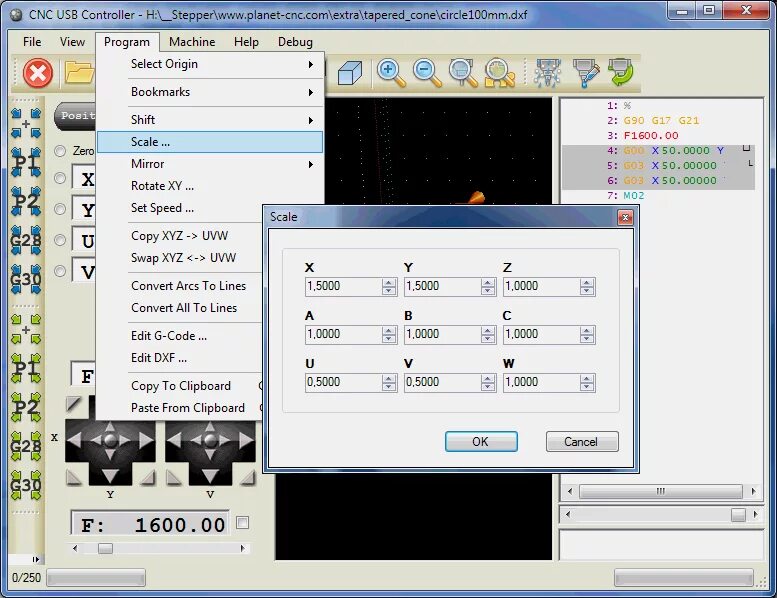Click the blue G30 icon

[26, 279]
